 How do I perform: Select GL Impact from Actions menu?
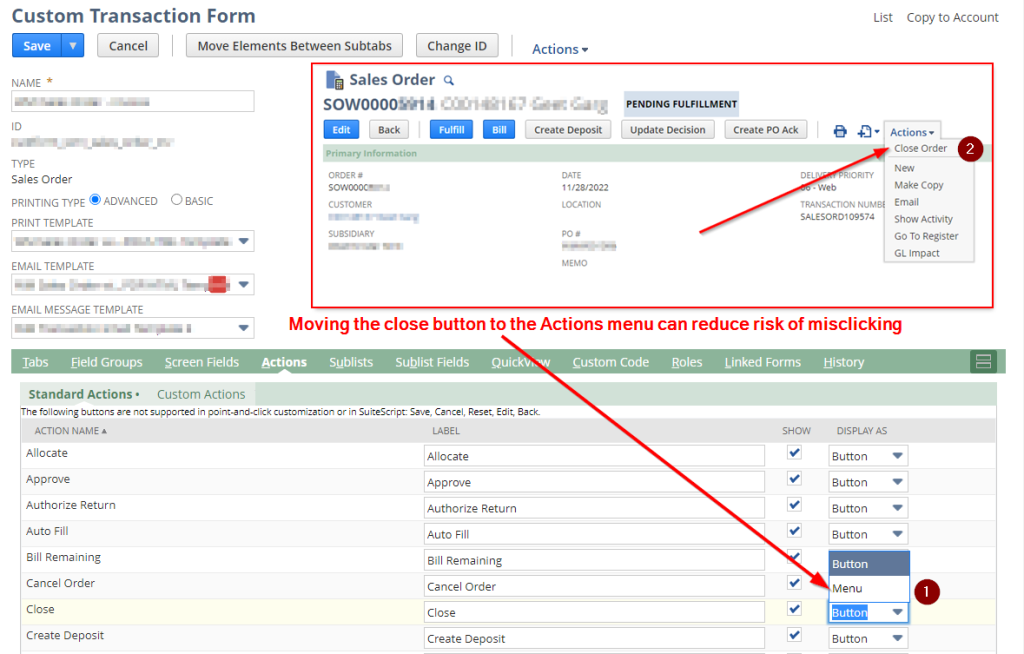[916, 253]
